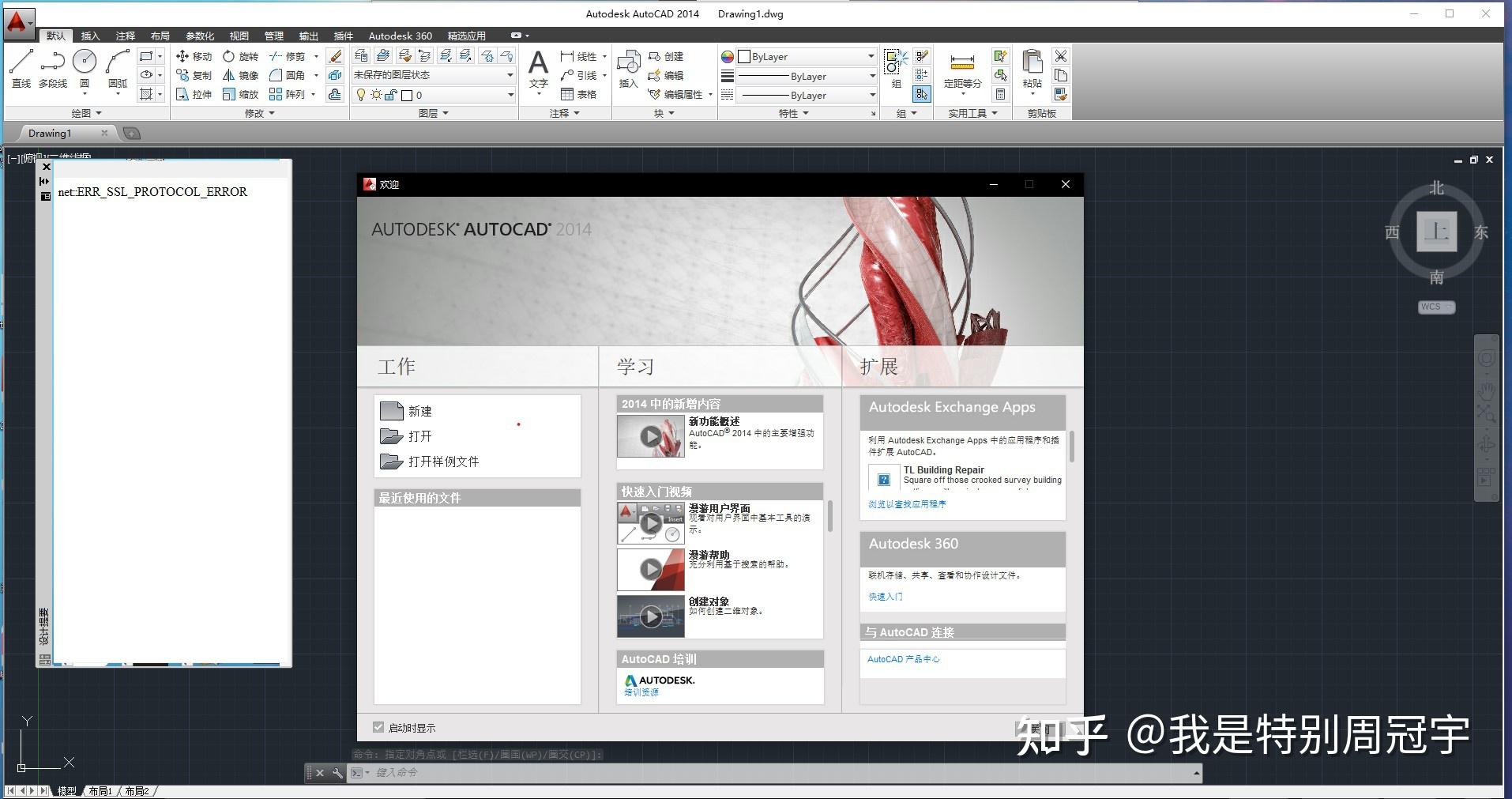
Task: Uncheck the 启动时显示 checkbox in welcome dialog
Action: click(379, 727)
